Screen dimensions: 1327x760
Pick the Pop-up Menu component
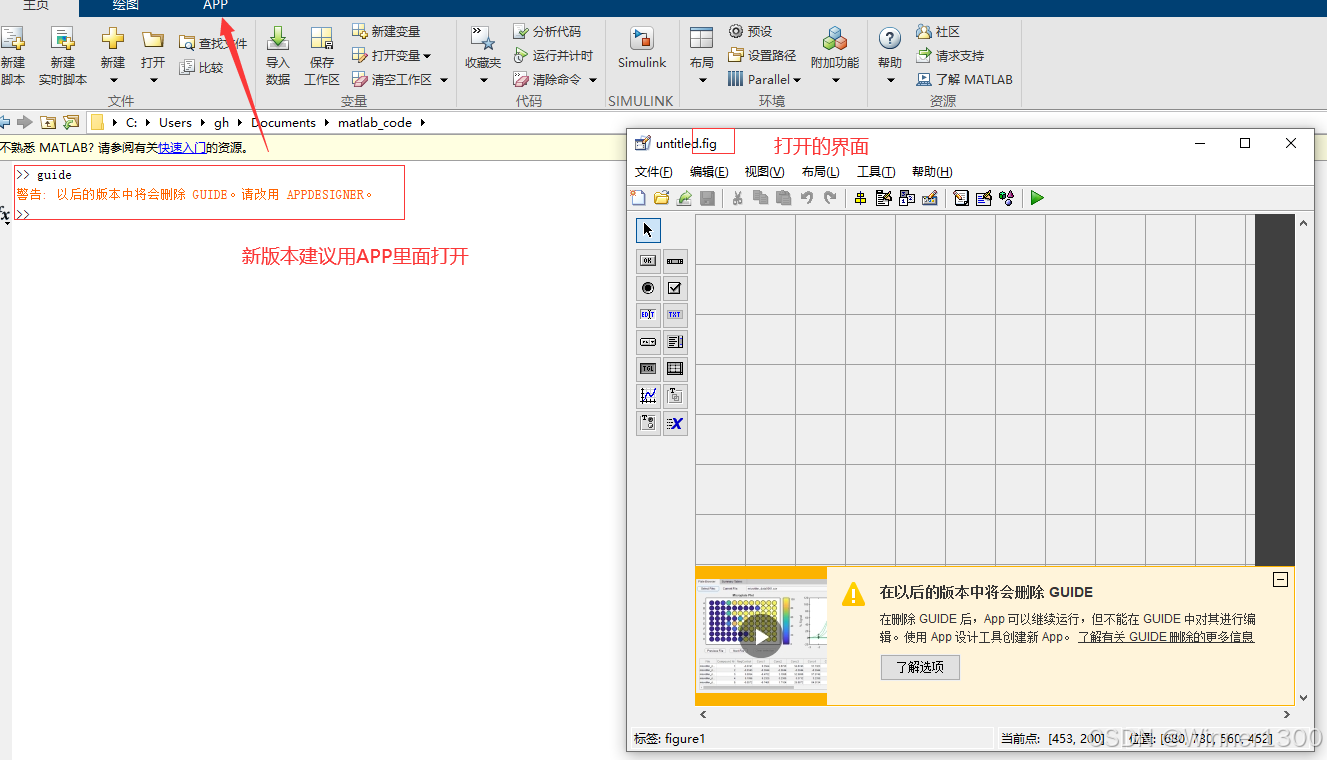(648, 342)
